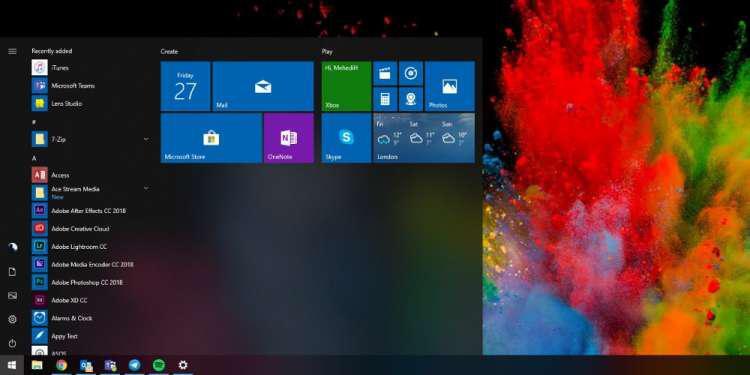Click the letter A section header
The height and width of the screenshot is (375, 750).
tap(34, 158)
